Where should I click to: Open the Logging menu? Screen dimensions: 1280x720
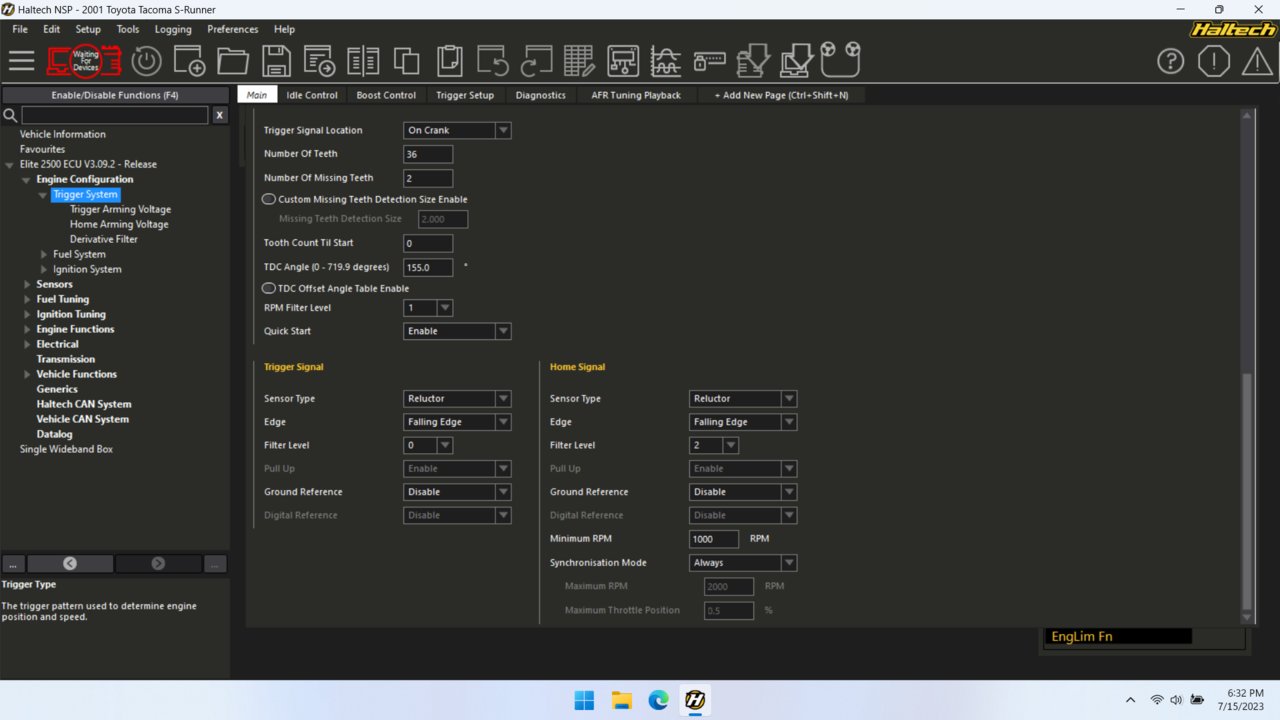(173, 29)
